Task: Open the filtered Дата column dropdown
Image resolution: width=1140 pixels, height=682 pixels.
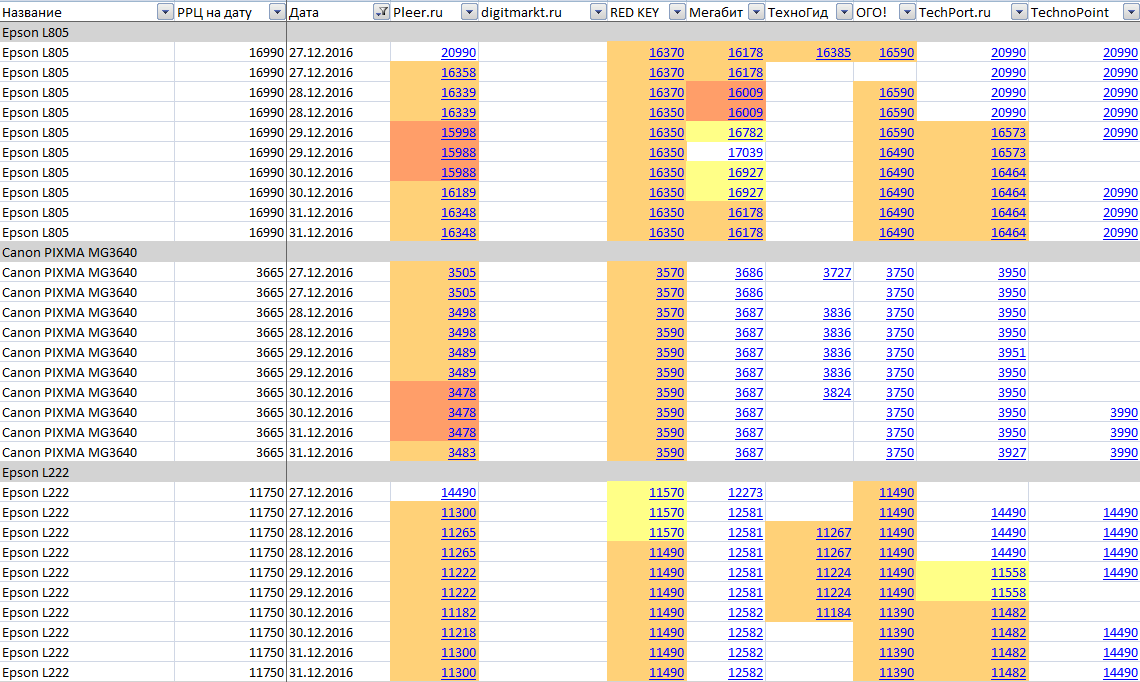Action: tap(381, 12)
